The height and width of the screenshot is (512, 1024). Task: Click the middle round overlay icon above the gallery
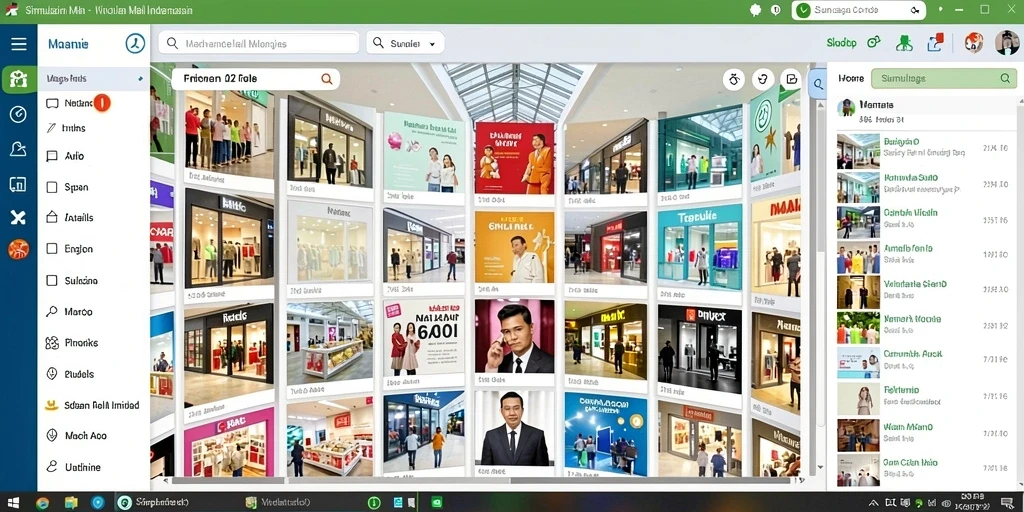coord(762,80)
